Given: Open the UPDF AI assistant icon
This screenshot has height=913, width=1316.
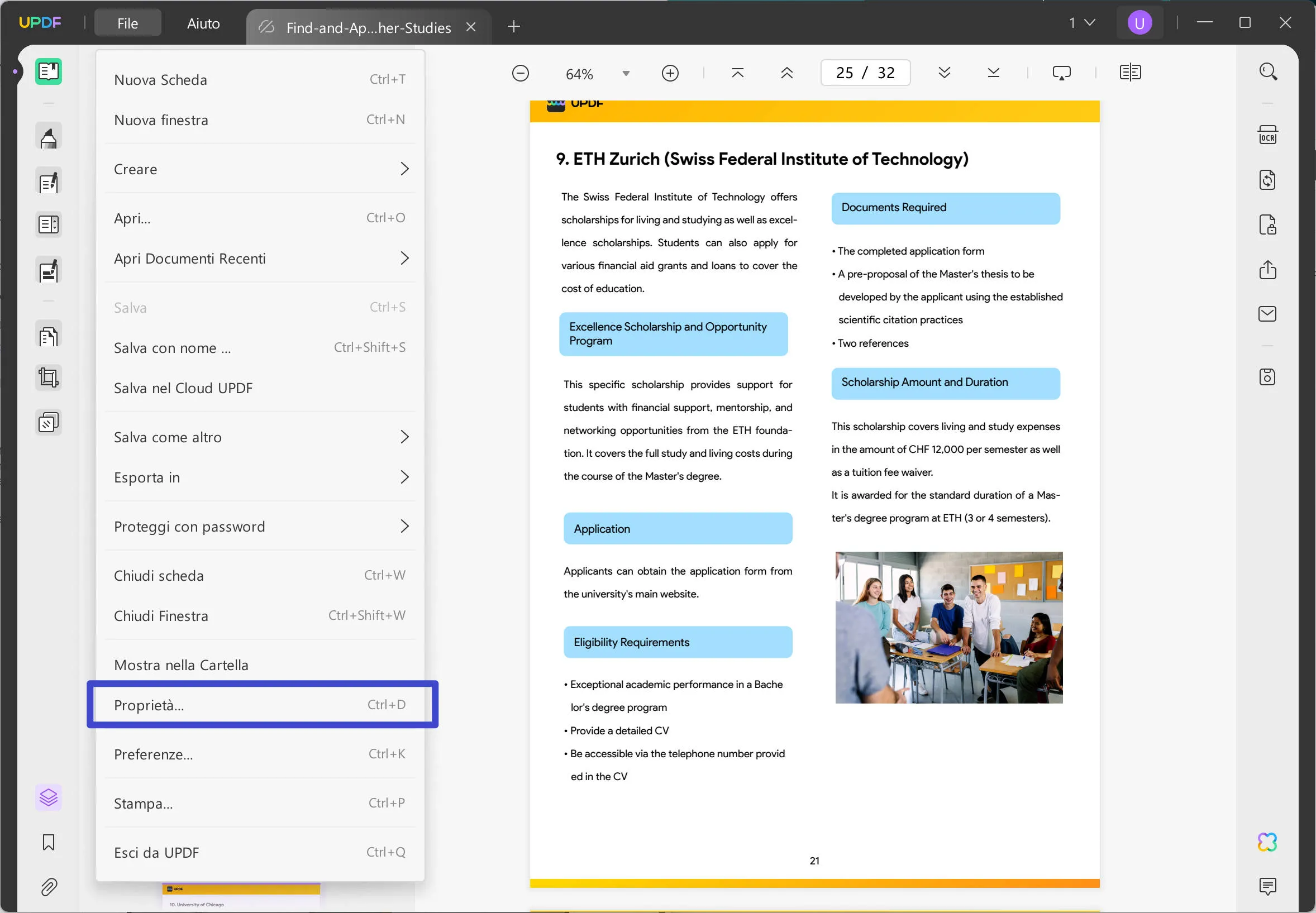Looking at the screenshot, I should tap(1267, 842).
